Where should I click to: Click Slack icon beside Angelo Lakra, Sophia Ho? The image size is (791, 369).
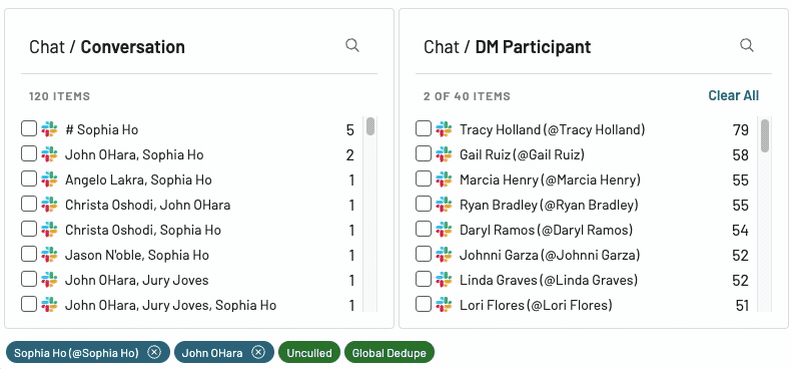pyautogui.click(x=49, y=179)
